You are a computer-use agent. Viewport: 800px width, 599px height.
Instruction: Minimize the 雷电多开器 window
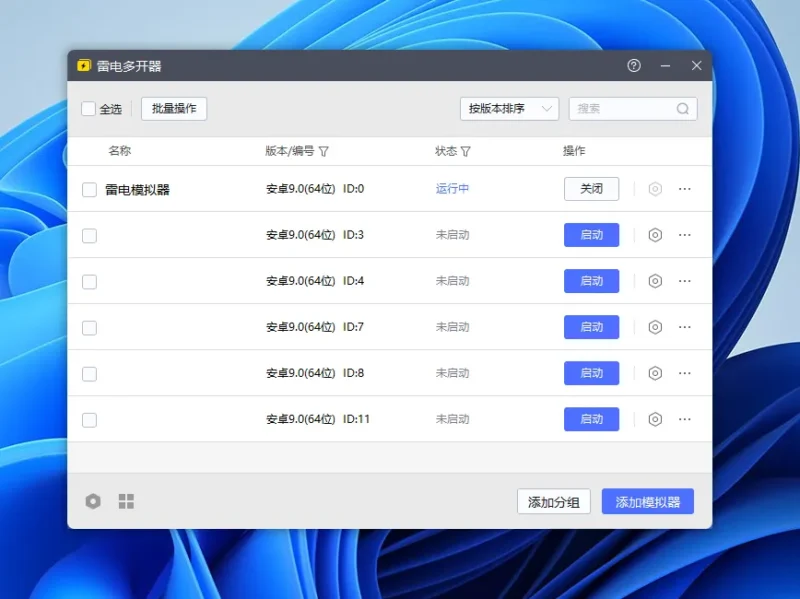(665, 66)
